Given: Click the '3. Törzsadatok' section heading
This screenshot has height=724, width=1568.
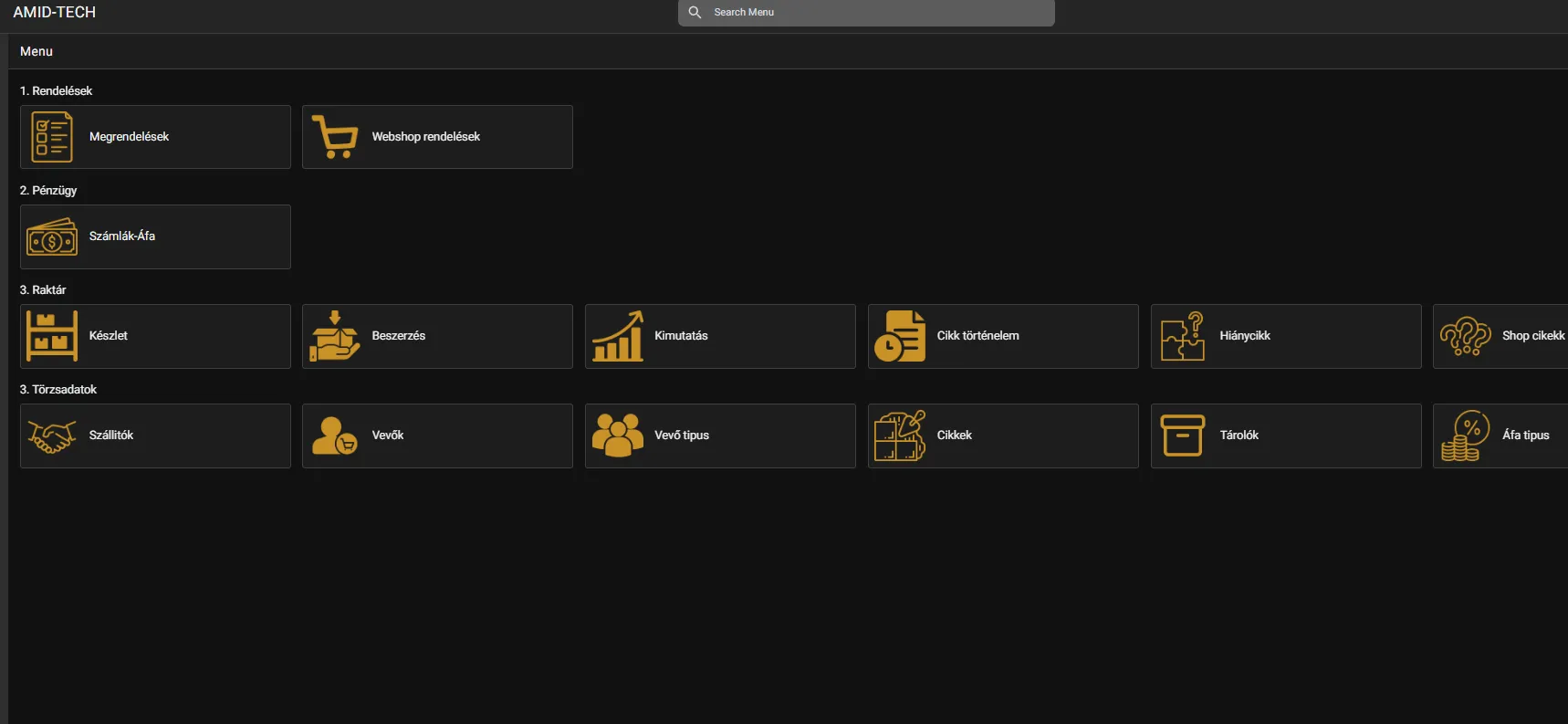Looking at the screenshot, I should [x=58, y=389].
